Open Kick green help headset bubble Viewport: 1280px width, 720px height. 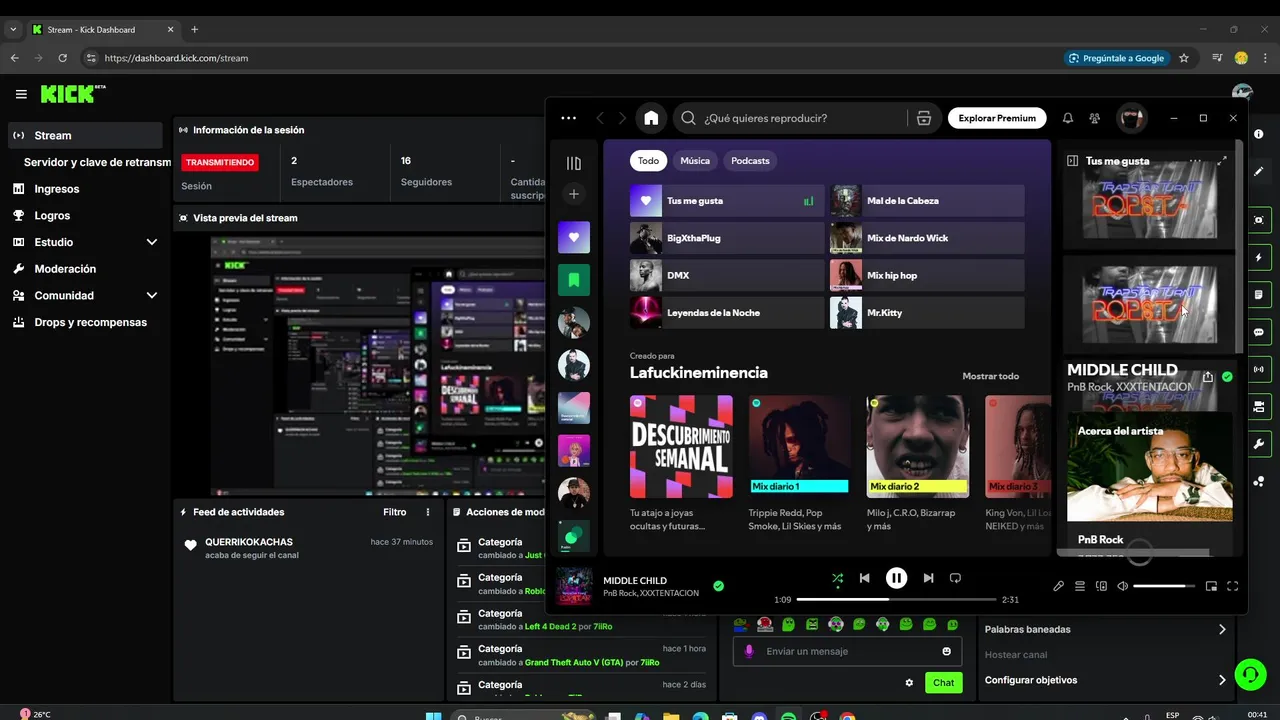pos(1250,675)
